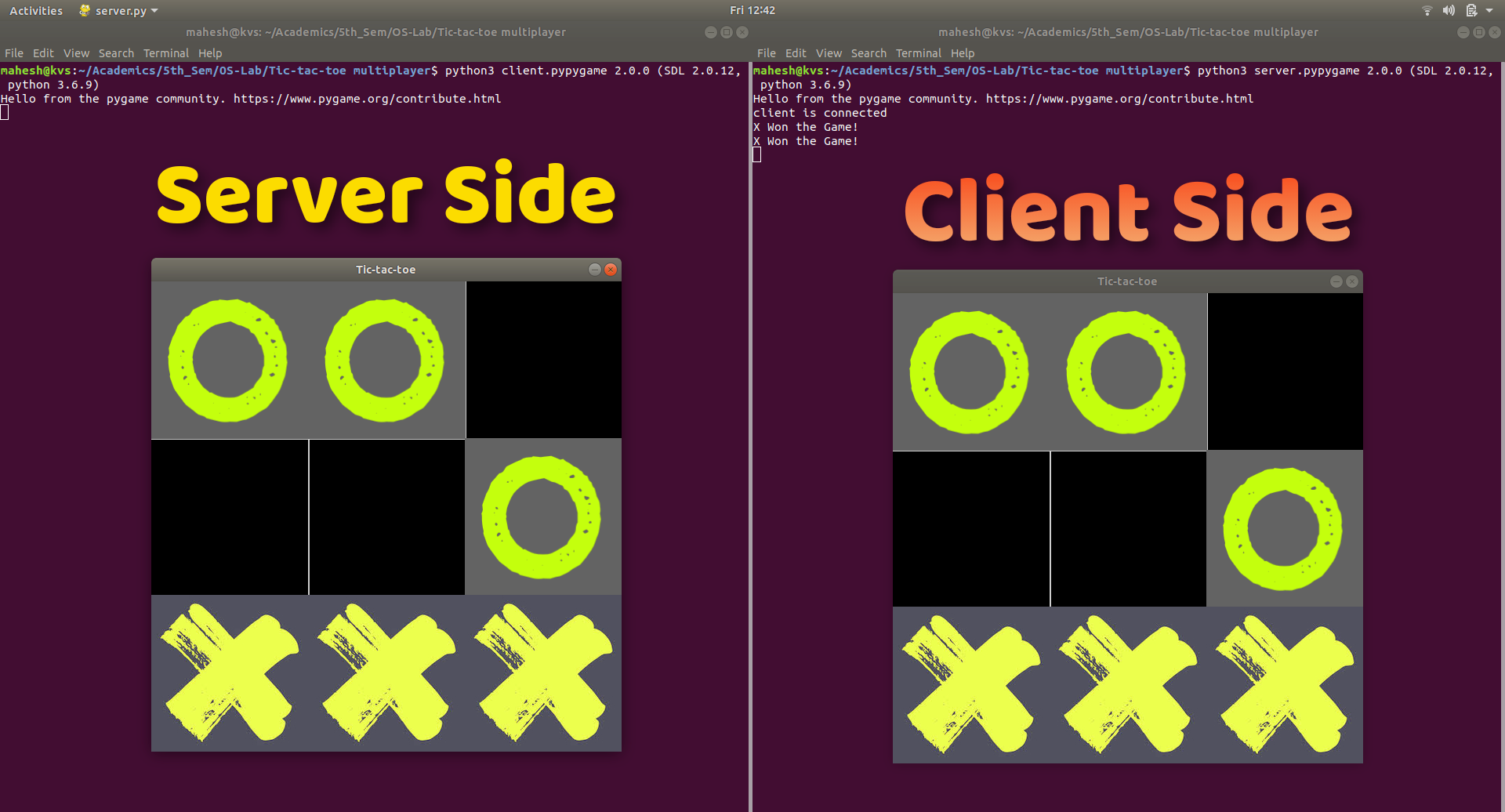Minimize the Server Side Tic-tac-toe window
Viewport: 1505px width, 812px height.
pyautogui.click(x=595, y=270)
